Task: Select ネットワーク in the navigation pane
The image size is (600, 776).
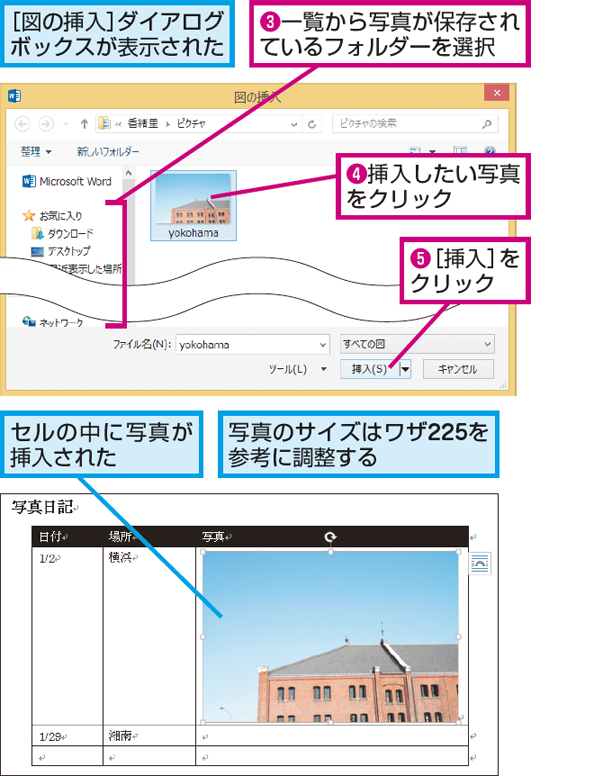Action: (x=53, y=322)
